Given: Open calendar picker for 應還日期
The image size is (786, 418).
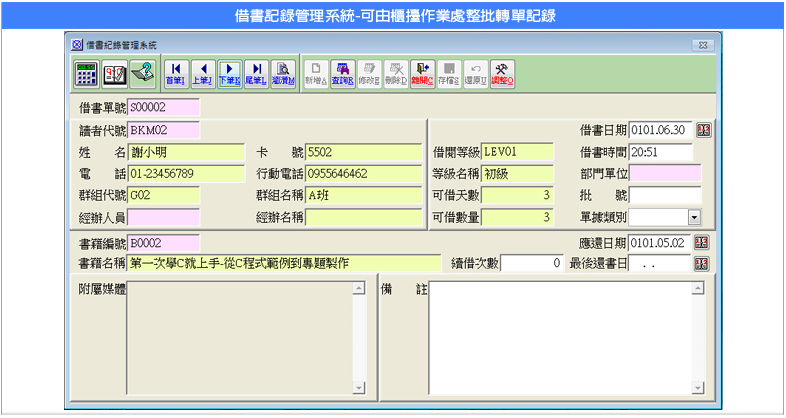Looking at the screenshot, I should tap(702, 243).
